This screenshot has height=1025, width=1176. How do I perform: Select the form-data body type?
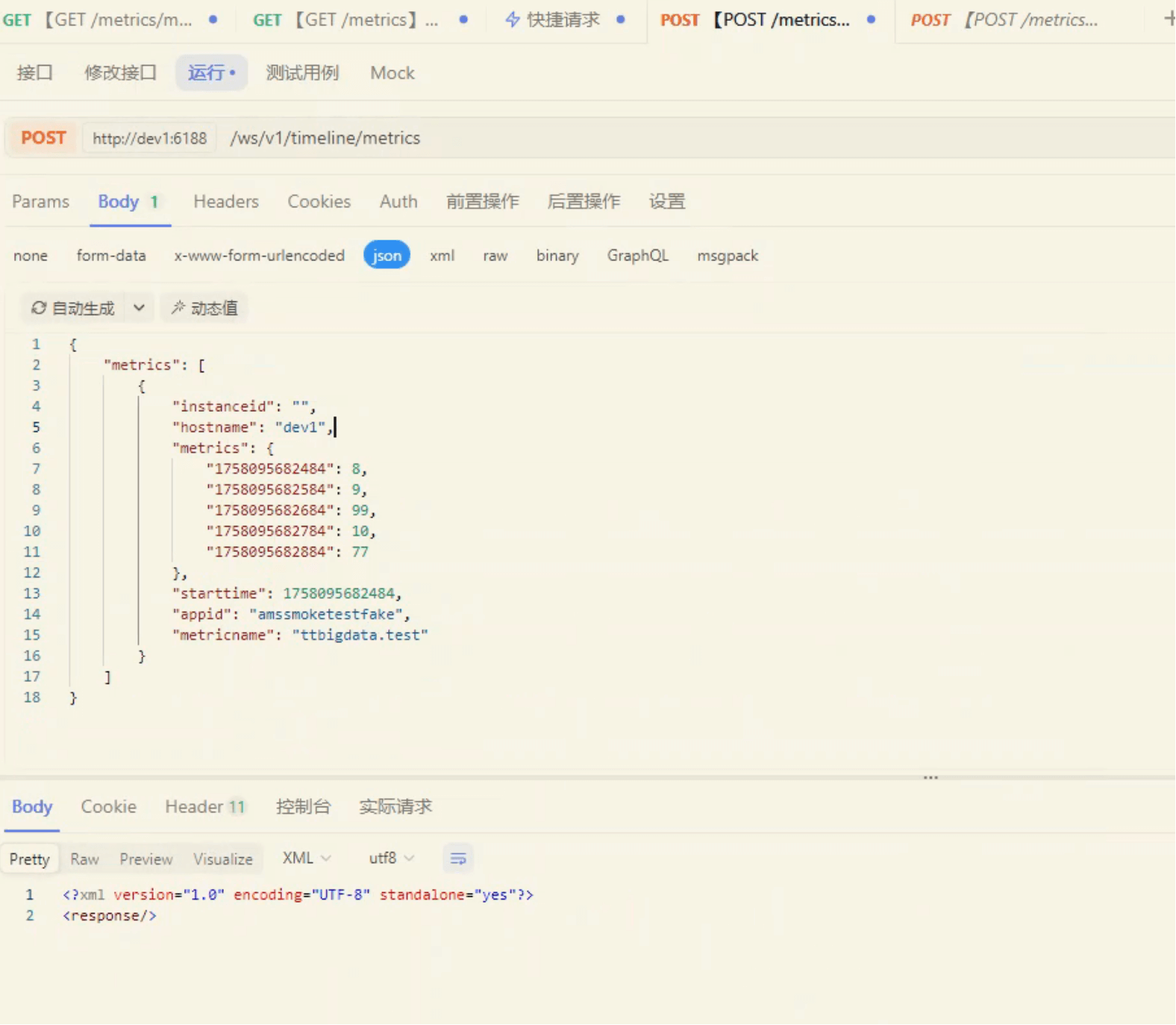(x=111, y=256)
